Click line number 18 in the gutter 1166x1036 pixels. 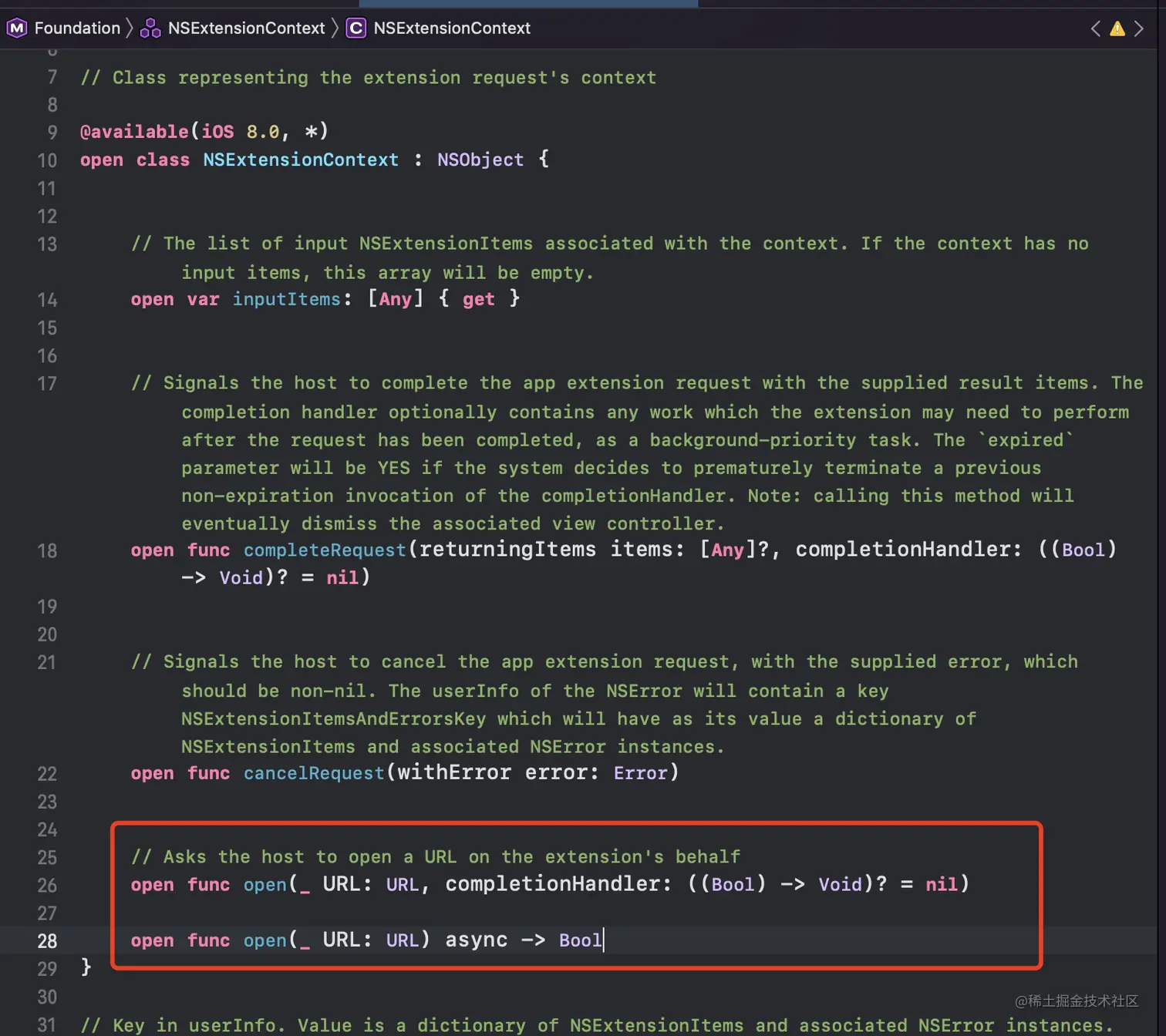[x=47, y=551]
